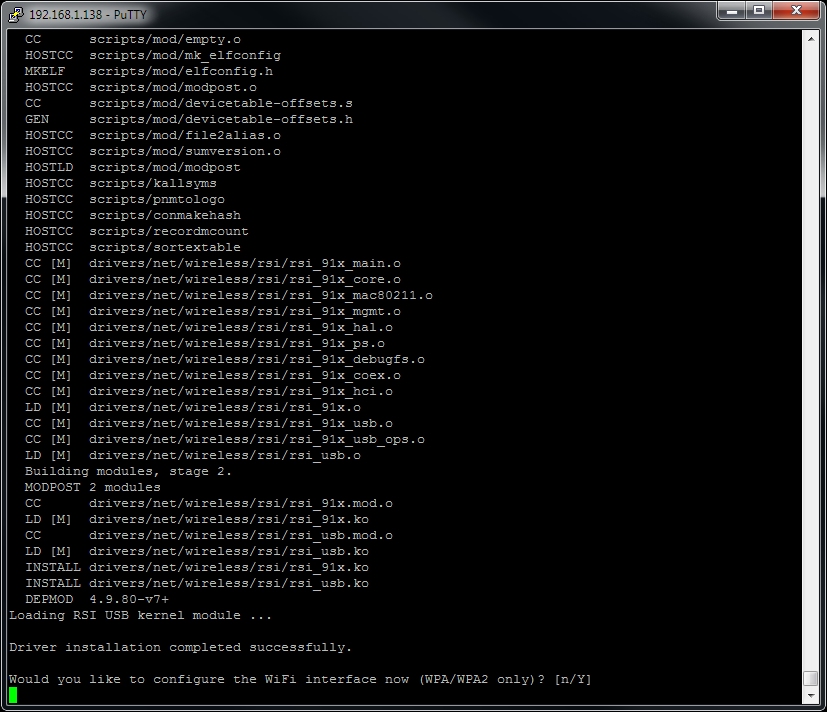This screenshot has height=712, width=827.
Task: Click the 'MKELF' line 'scripts/mod/elfconfig.h'
Action: click(x=149, y=71)
